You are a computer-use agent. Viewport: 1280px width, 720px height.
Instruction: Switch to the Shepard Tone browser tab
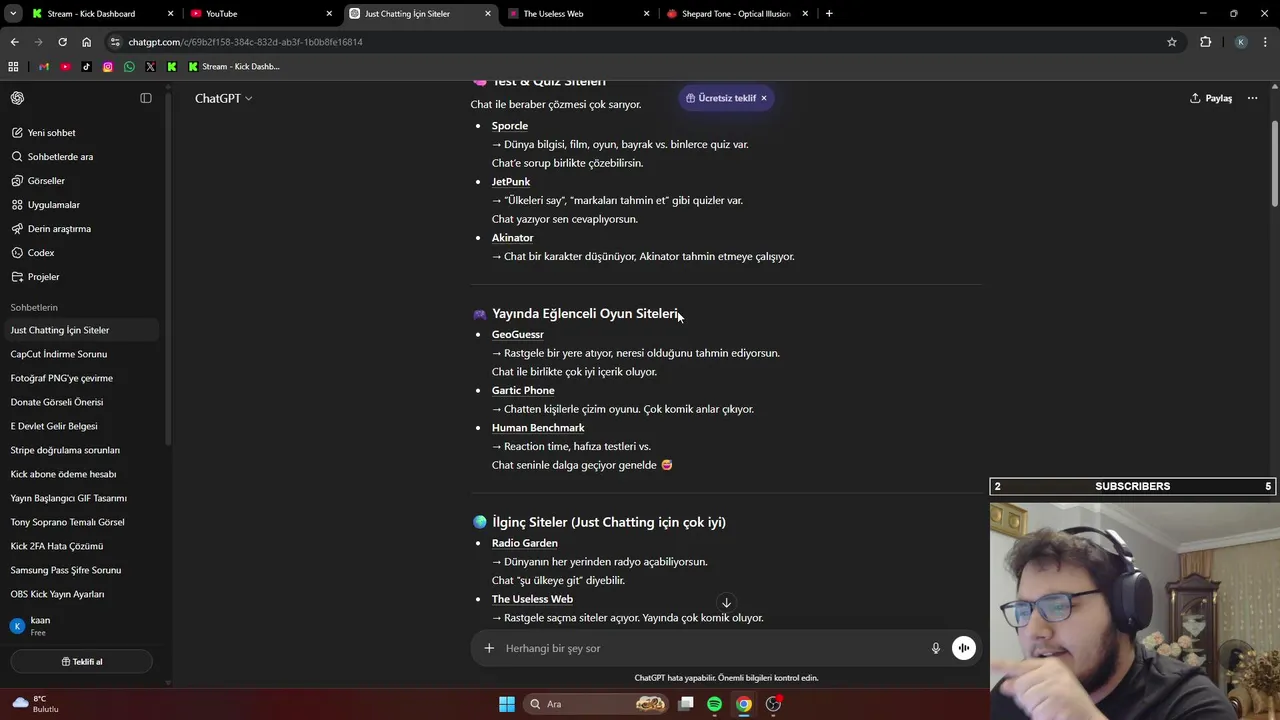point(738,14)
